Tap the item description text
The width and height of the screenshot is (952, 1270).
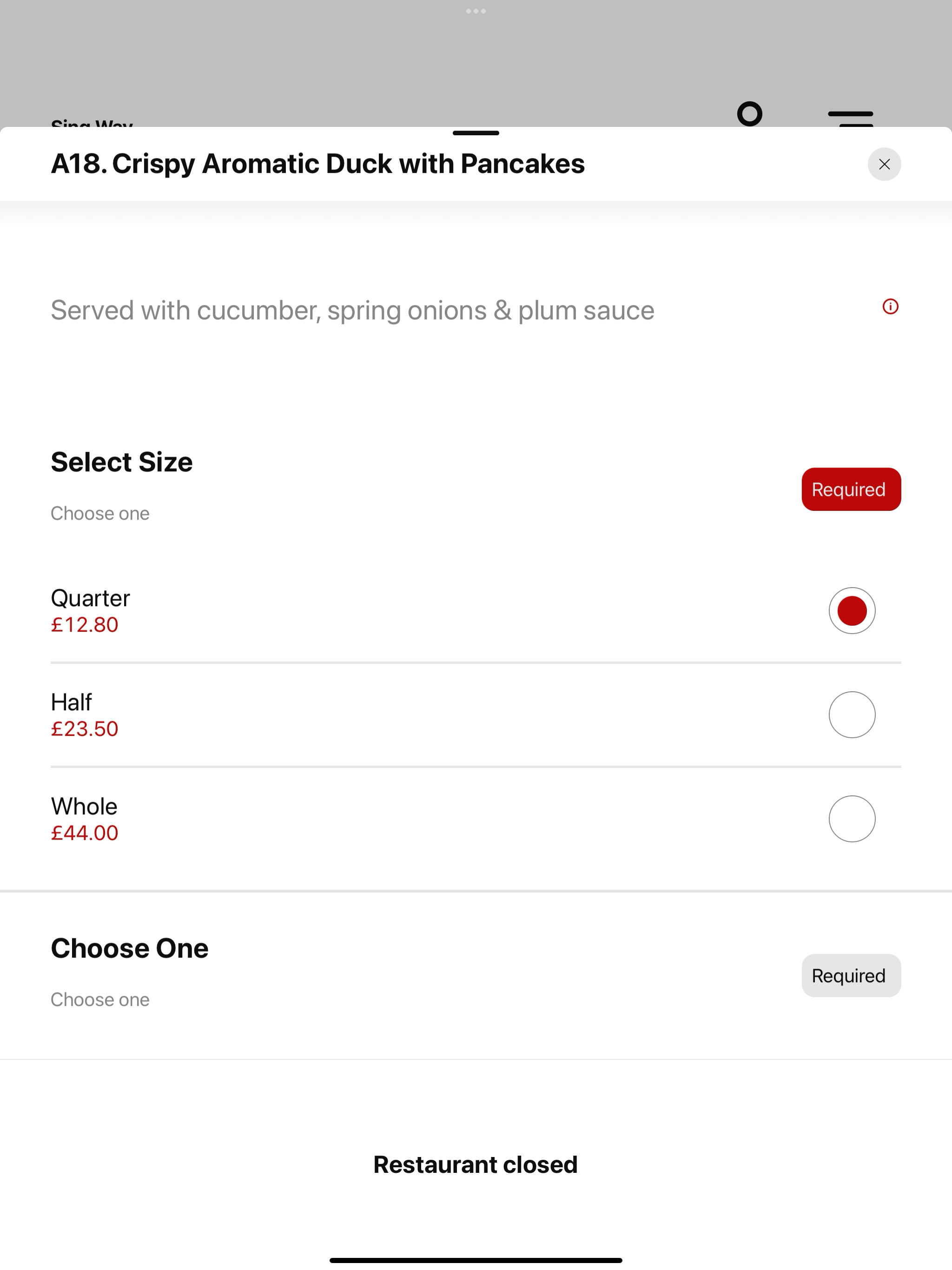352,311
